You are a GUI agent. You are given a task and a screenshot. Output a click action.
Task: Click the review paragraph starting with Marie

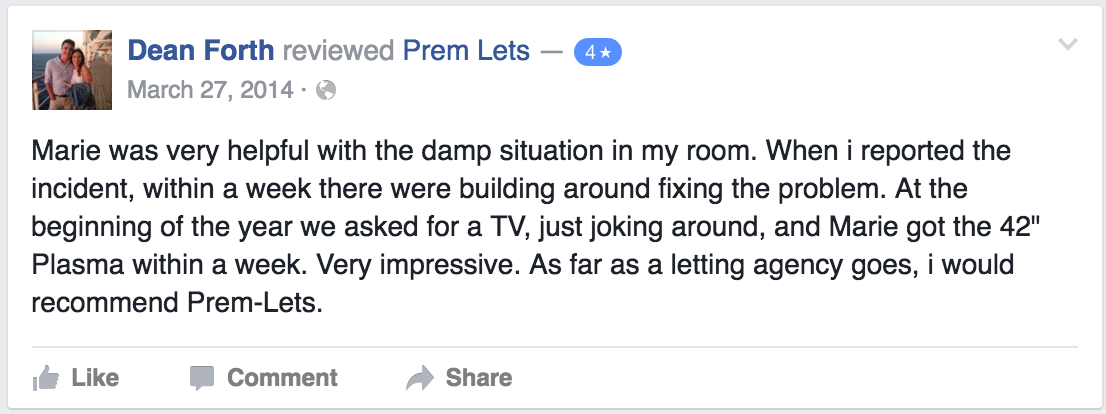pos(523,226)
